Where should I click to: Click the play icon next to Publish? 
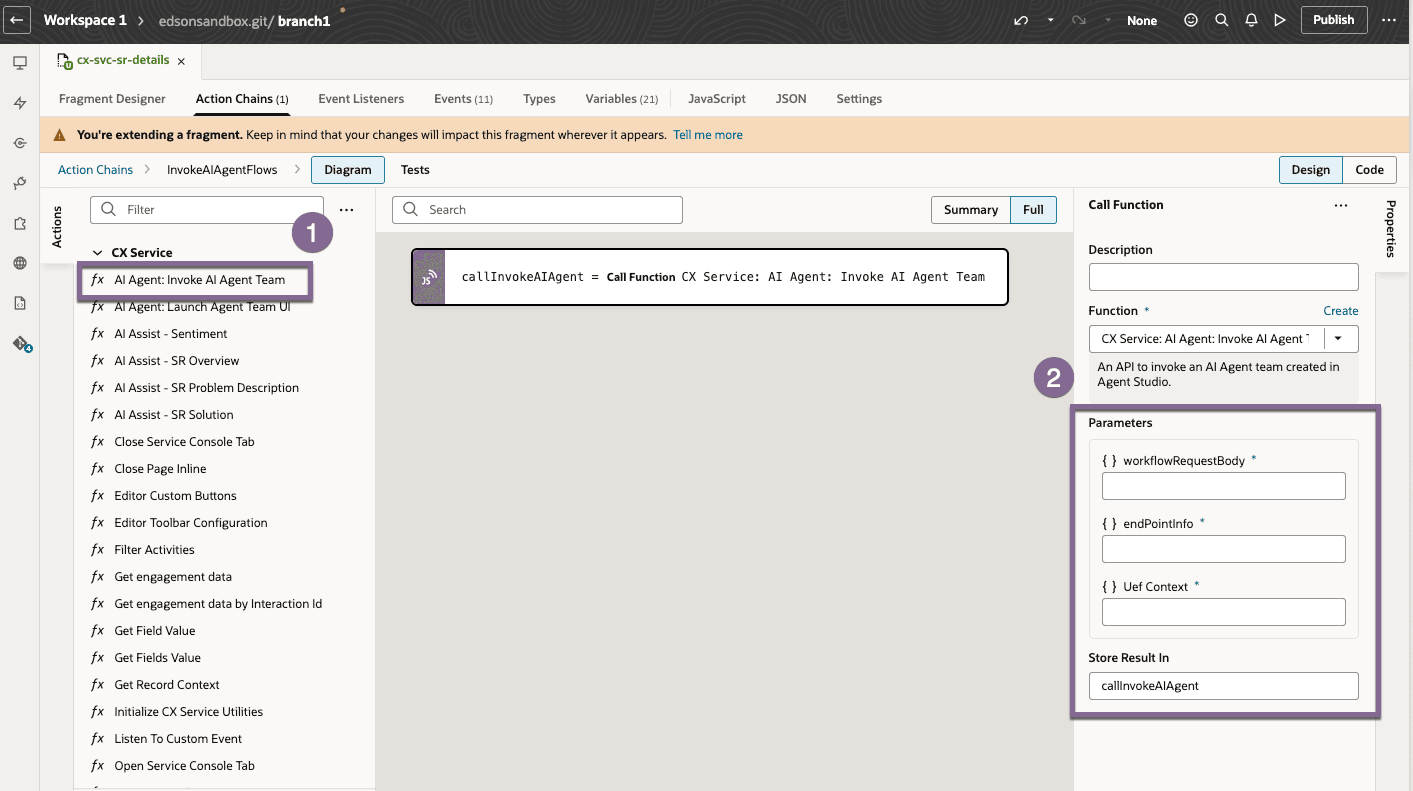(1281, 19)
